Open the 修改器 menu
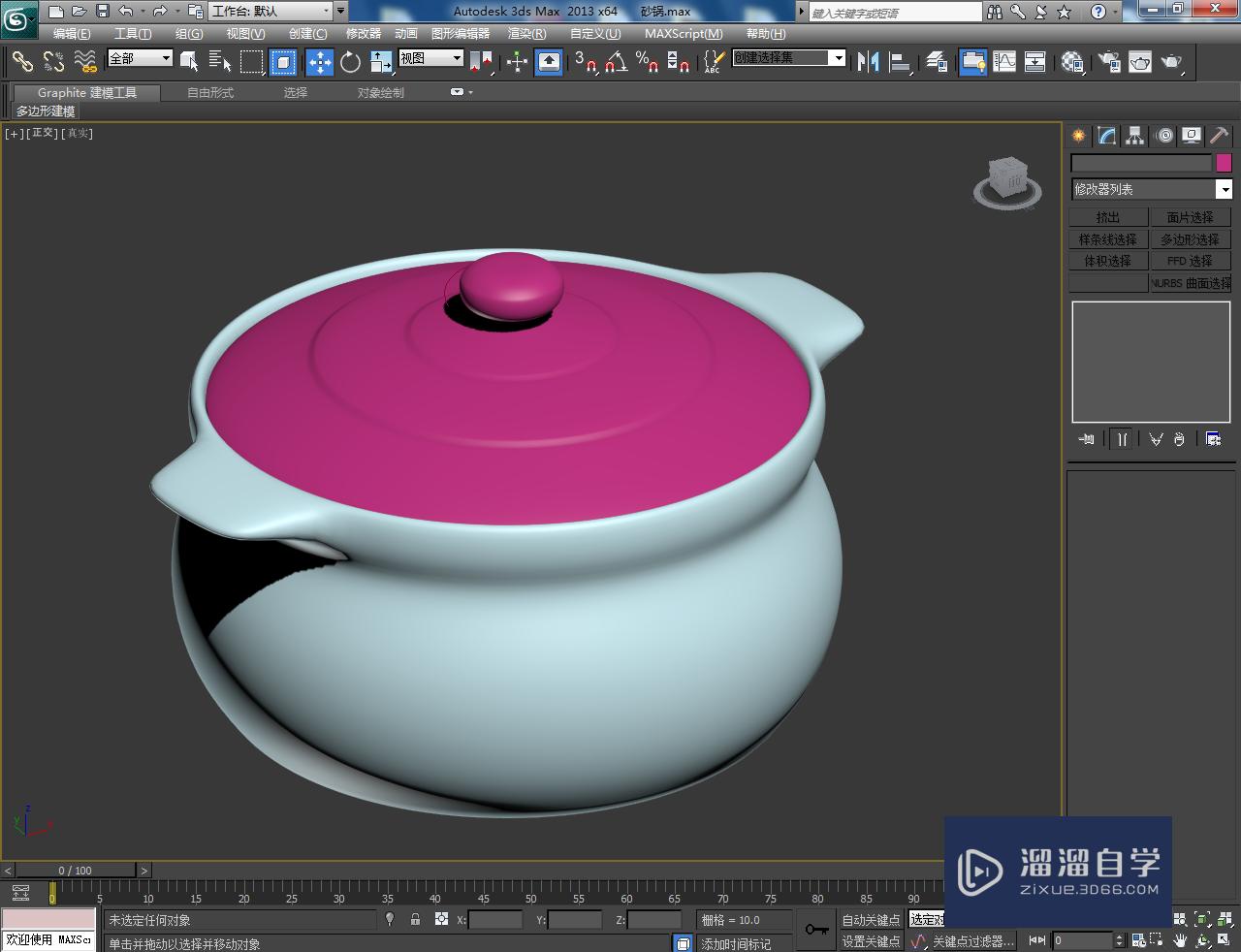Image resolution: width=1241 pixels, height=952 pixels. (x=364, y=33)
